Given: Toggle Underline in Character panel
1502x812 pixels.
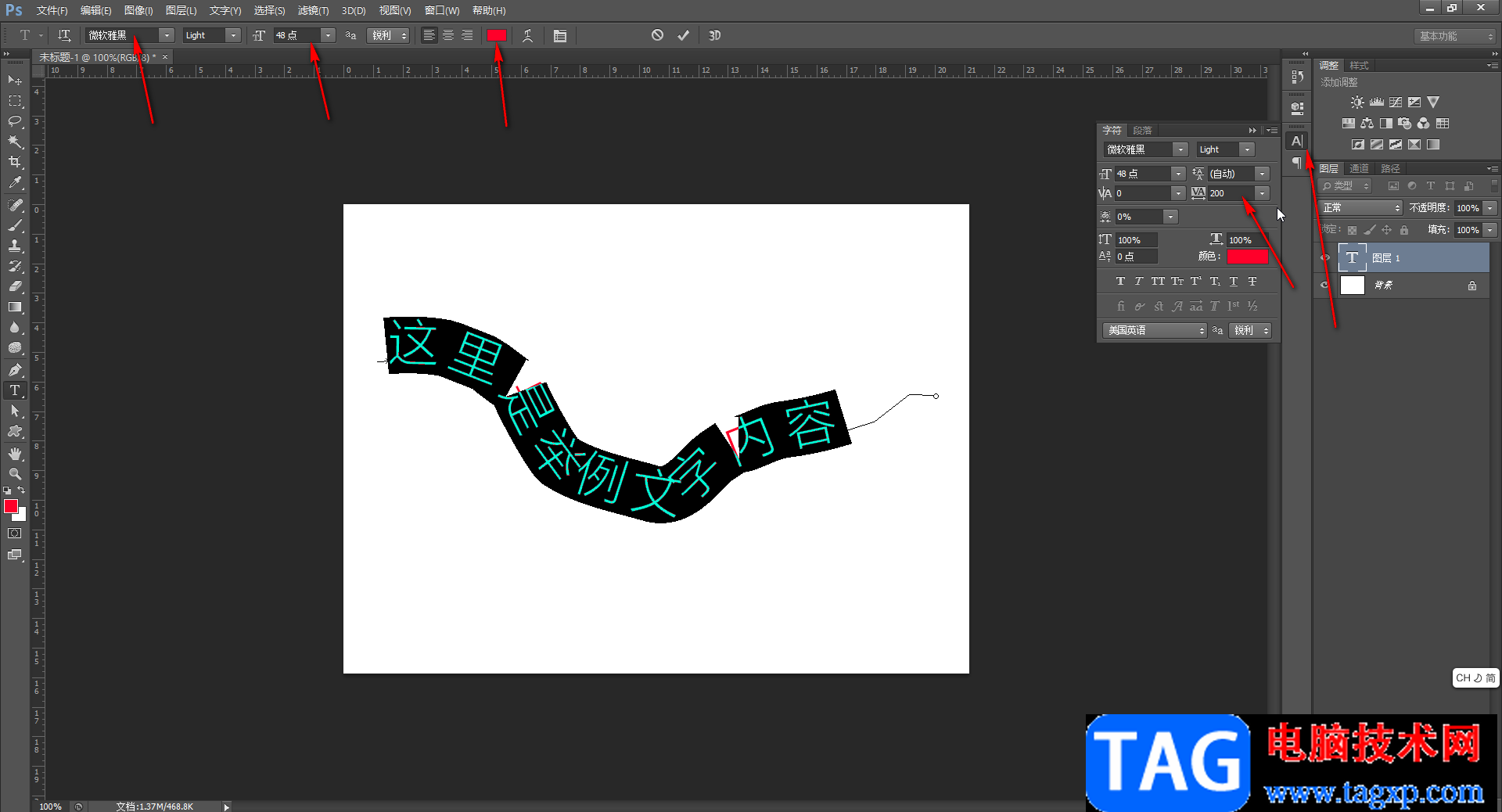Looking at the screenshot, I should pos(1234,281).
